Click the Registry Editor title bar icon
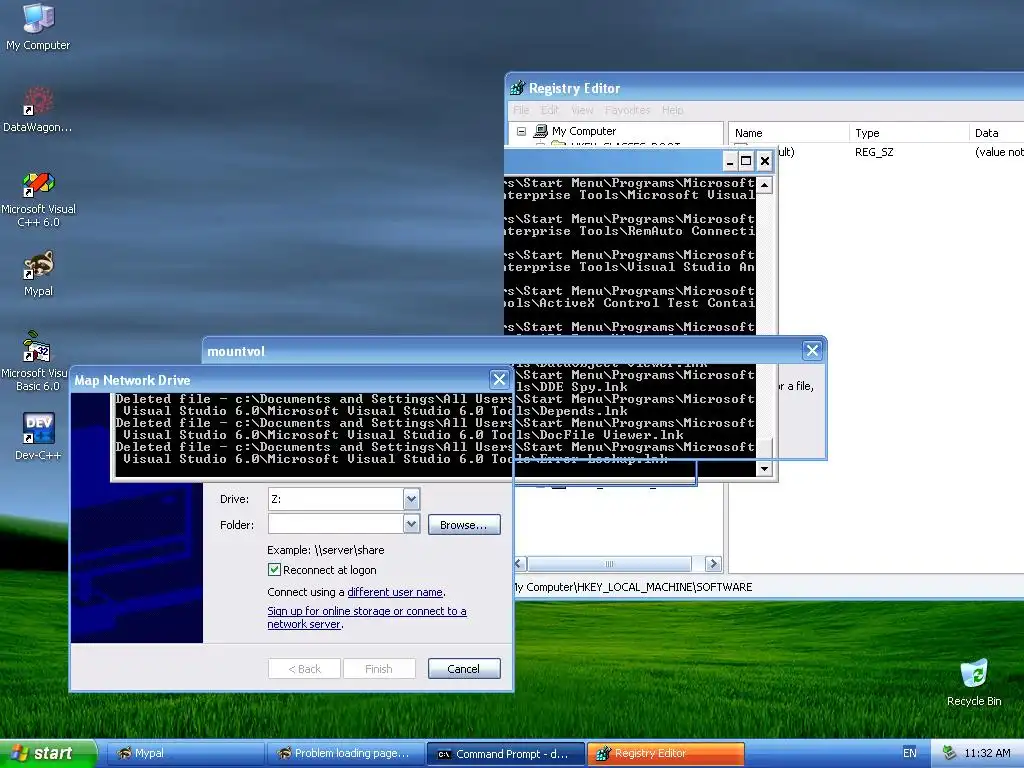The image size is (1024, 768). click(518, 88)
